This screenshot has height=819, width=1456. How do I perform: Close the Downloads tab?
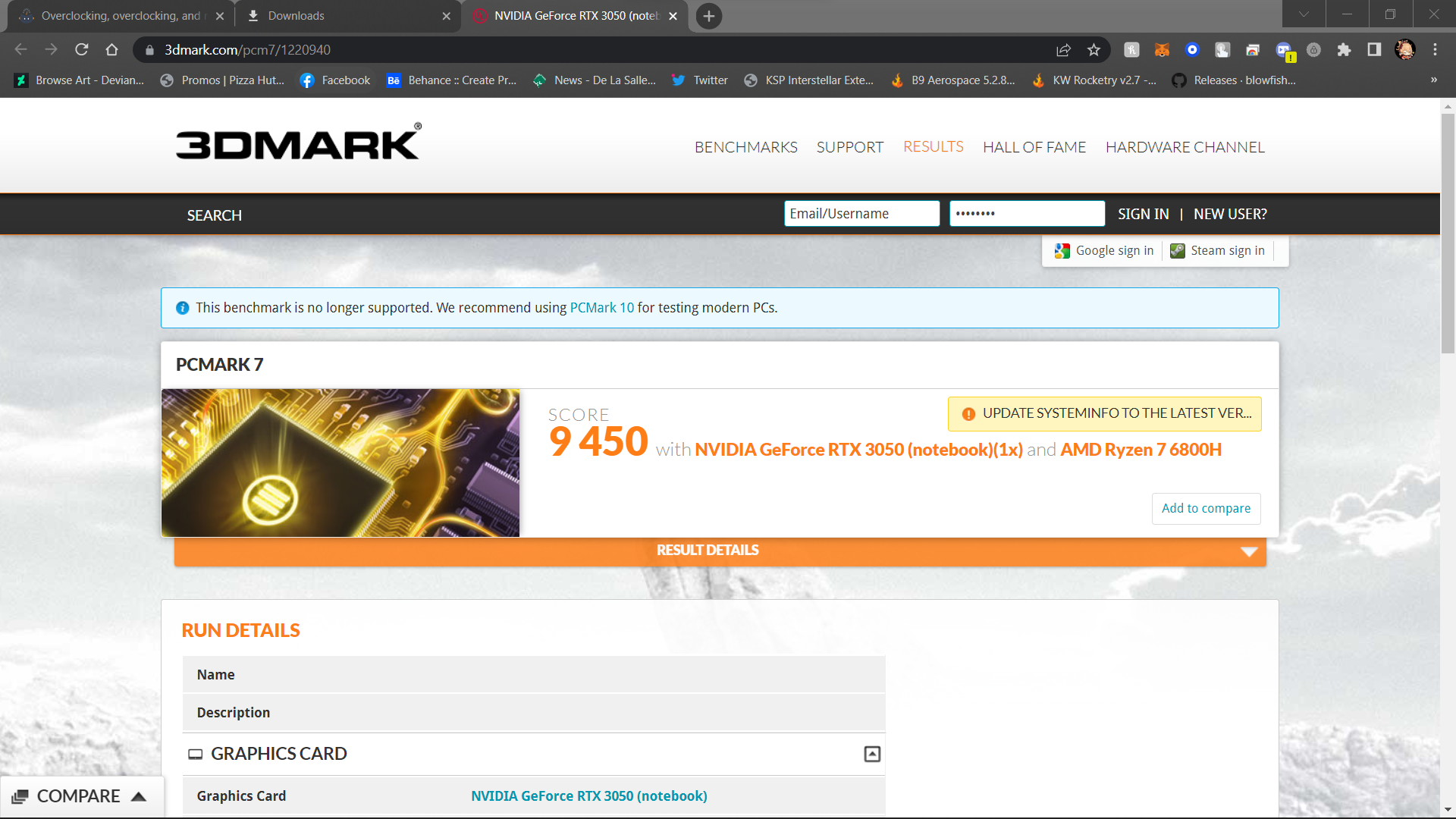tap(446, 16)
